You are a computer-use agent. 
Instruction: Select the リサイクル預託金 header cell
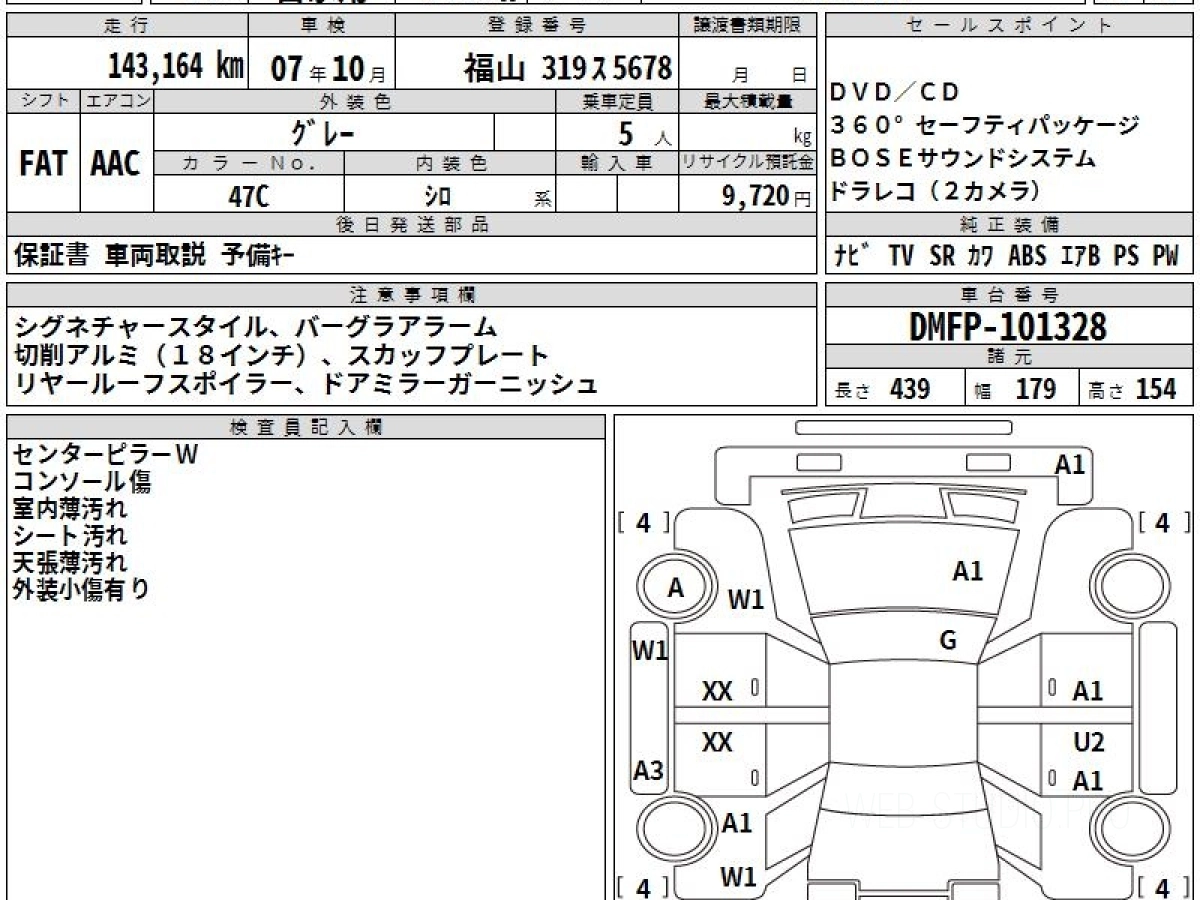(x=747, y=163)
